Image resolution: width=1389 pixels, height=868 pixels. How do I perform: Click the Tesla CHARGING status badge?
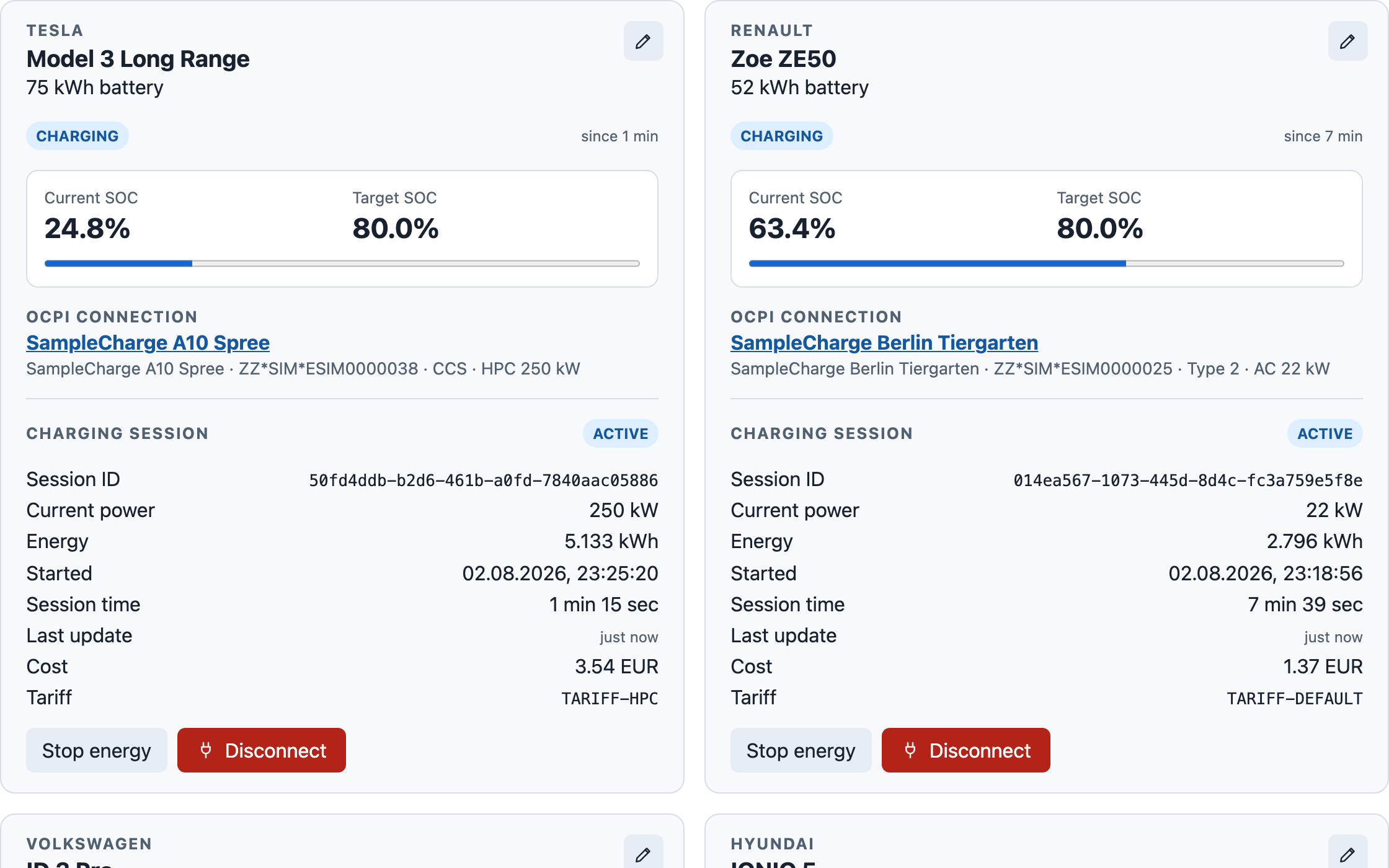78,136
